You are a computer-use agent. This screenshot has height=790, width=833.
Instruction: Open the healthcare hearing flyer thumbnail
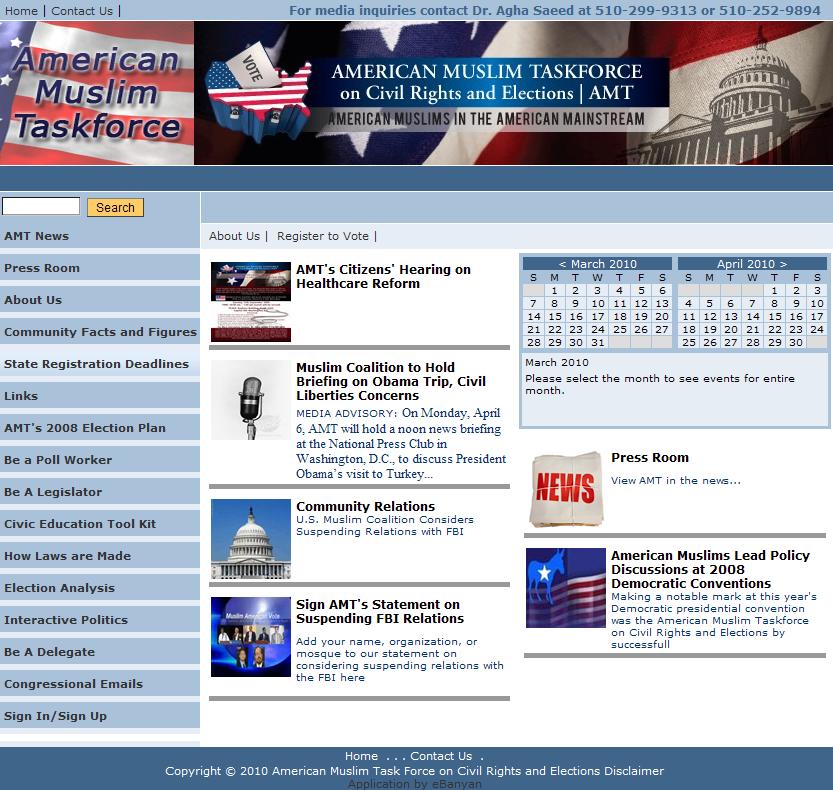(251, 301)
